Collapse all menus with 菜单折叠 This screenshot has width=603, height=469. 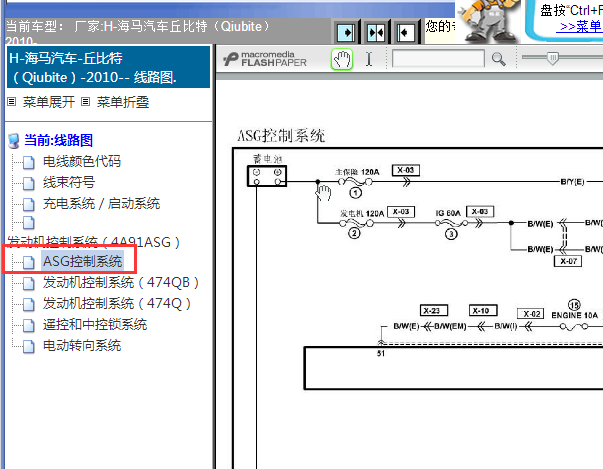123,102
